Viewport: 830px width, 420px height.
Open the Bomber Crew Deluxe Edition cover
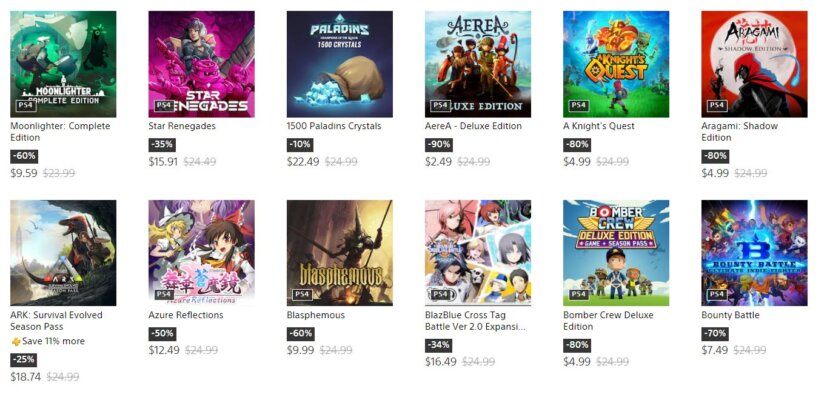[x=615, y=253]
